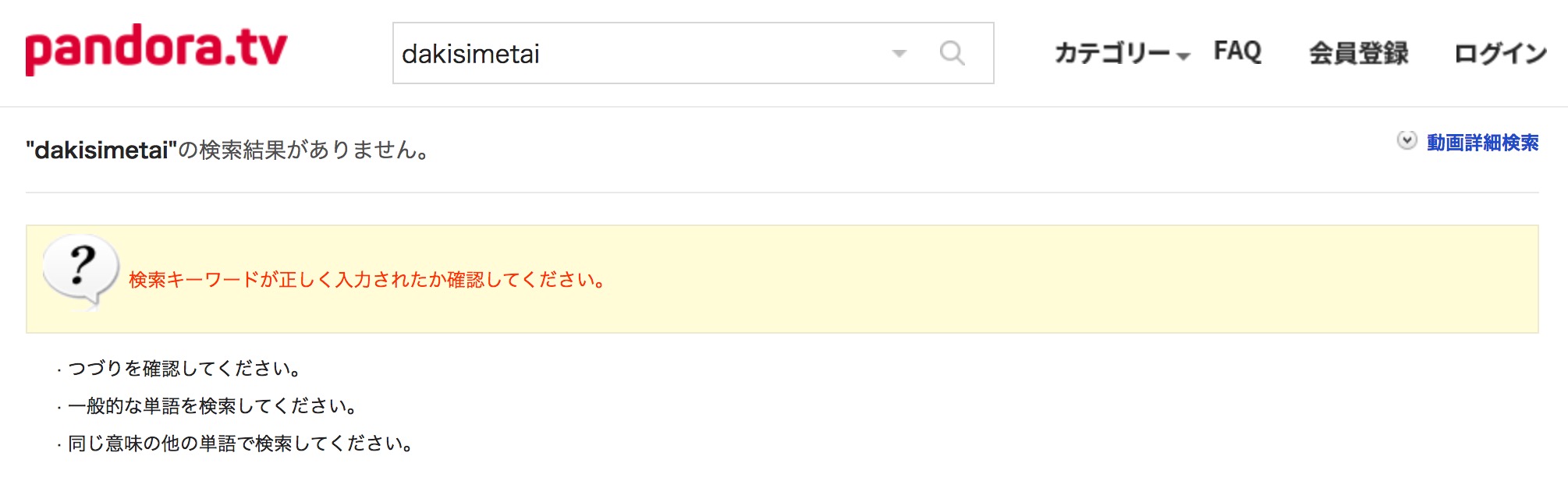Screen dimensions: 1568x488
Task: Click the circled chevron beside 動画詳細検索
Action: [x=1407, y=140]
